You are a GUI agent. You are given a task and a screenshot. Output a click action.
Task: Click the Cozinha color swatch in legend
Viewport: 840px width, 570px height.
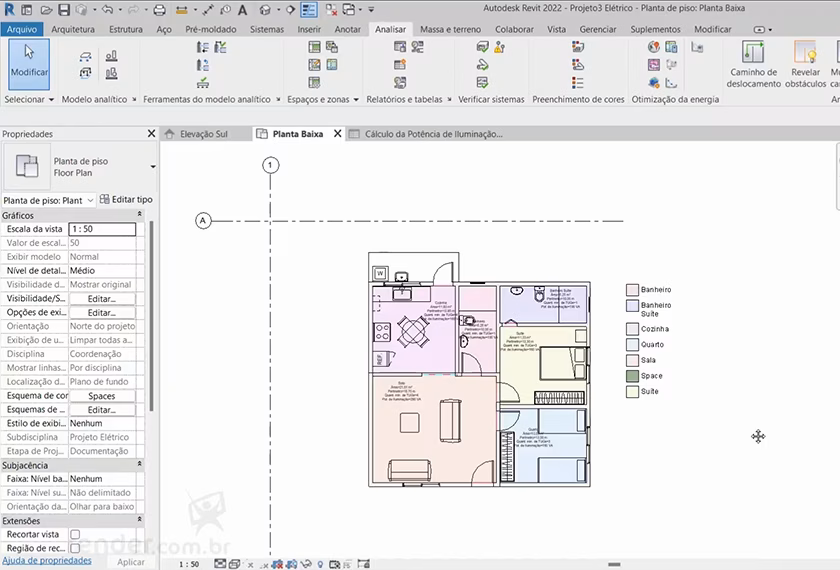coord(632,329)
